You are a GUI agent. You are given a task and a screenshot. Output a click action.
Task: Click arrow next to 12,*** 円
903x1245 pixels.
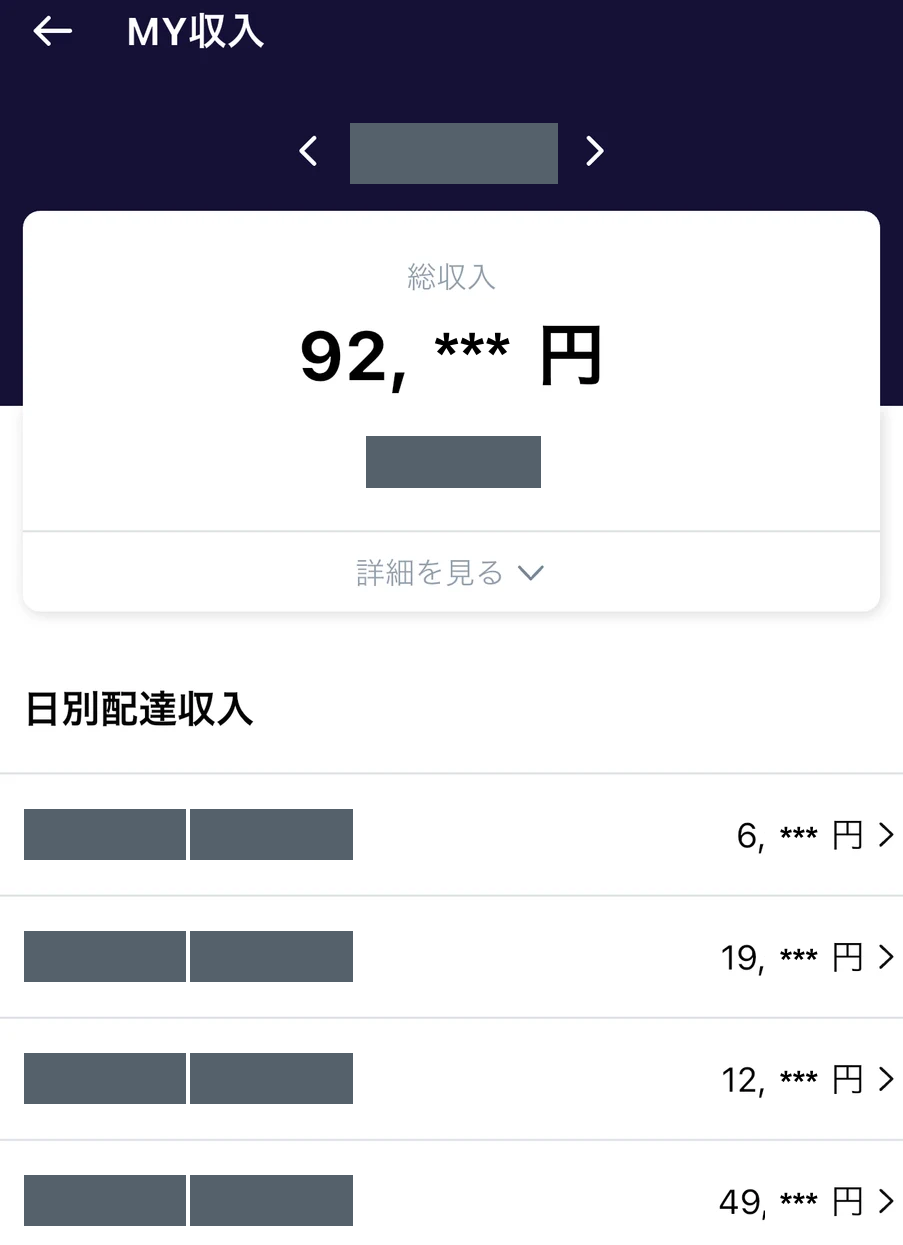click(885, 1080)
